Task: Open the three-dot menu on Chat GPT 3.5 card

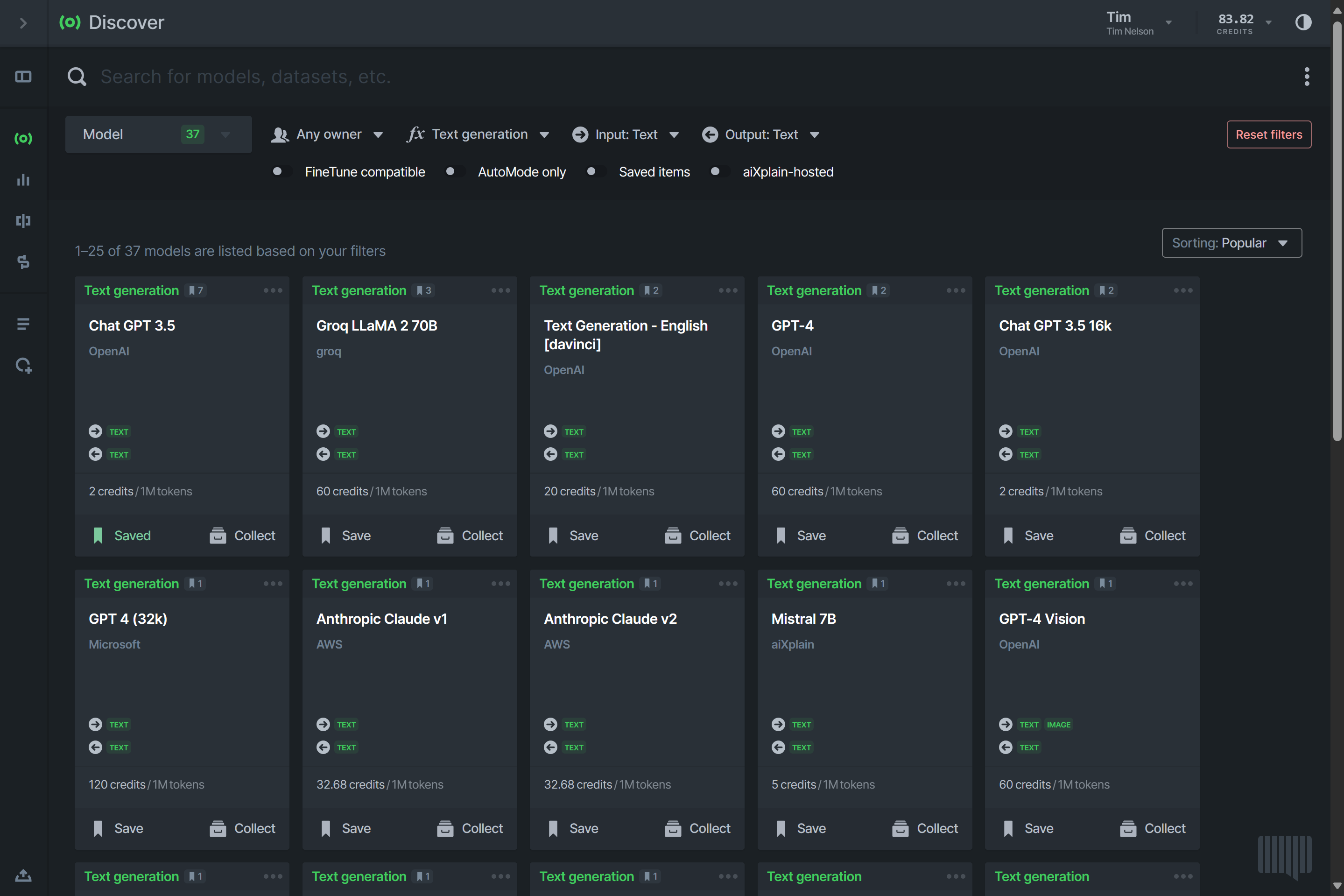Action: pos(273,290)
